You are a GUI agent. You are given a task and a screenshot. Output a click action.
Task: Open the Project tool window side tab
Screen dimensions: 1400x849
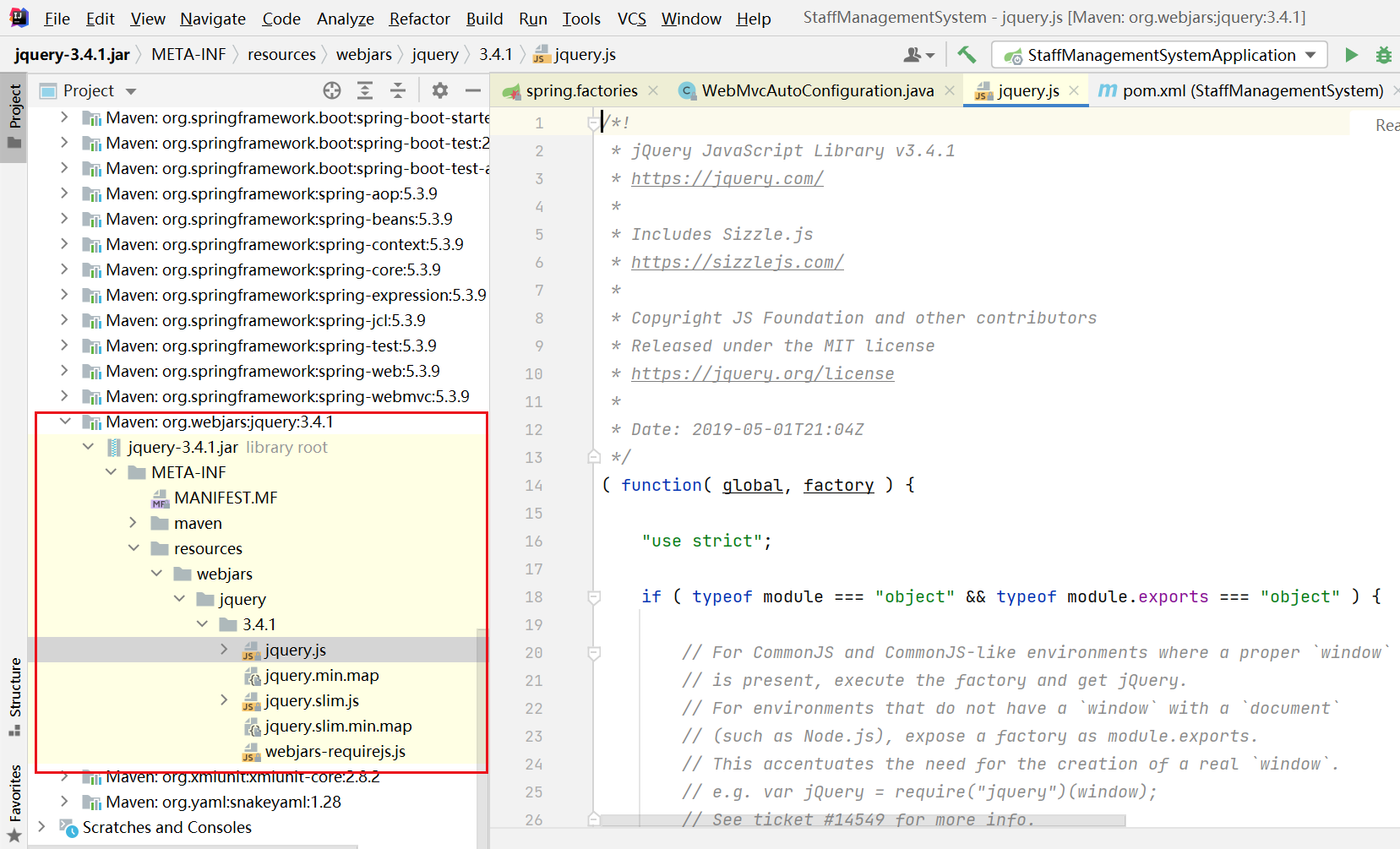click(x=14, y=117)
